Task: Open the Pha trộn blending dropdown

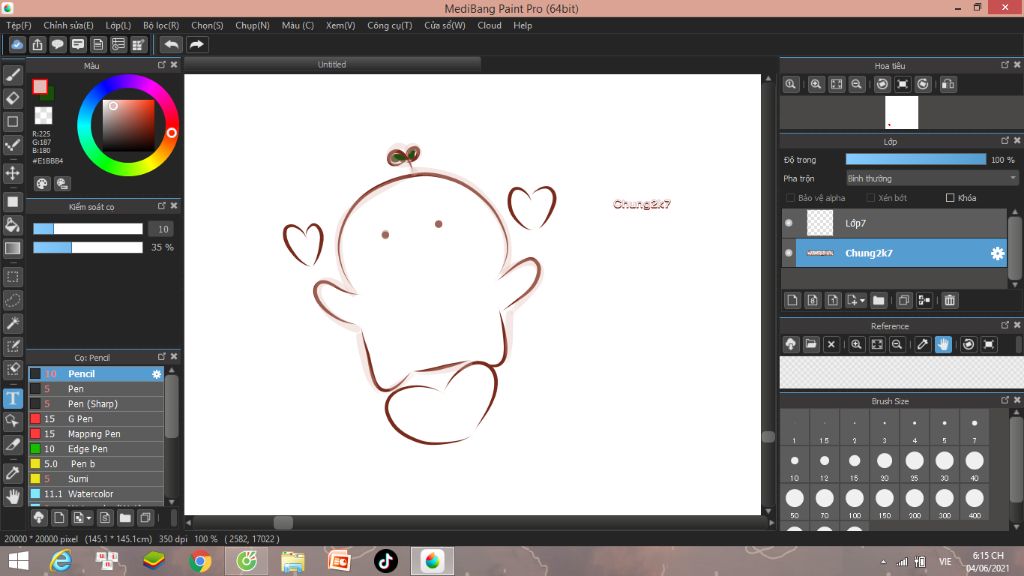Action: [932, 178]
